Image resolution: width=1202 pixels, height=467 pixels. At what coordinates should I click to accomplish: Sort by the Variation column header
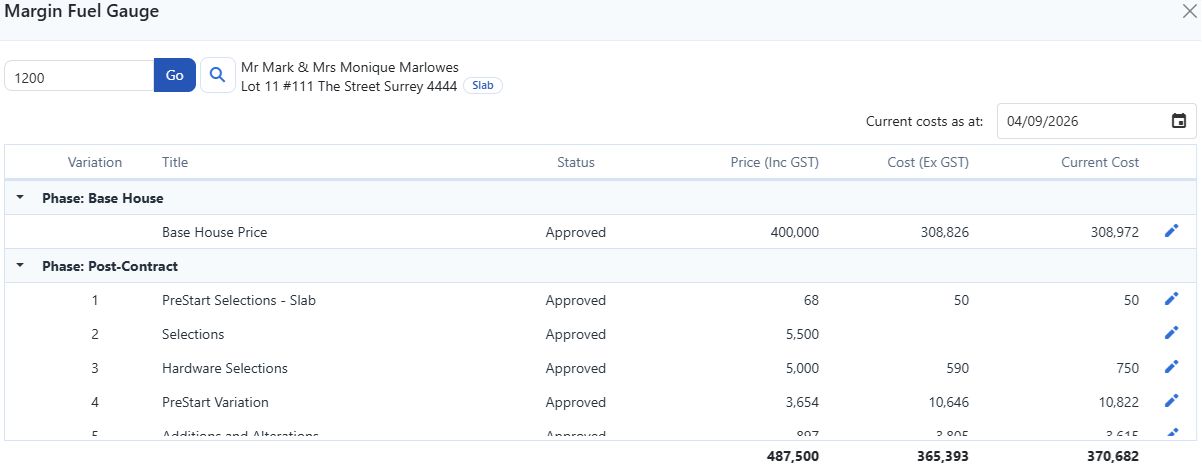(x=95, y=162)
